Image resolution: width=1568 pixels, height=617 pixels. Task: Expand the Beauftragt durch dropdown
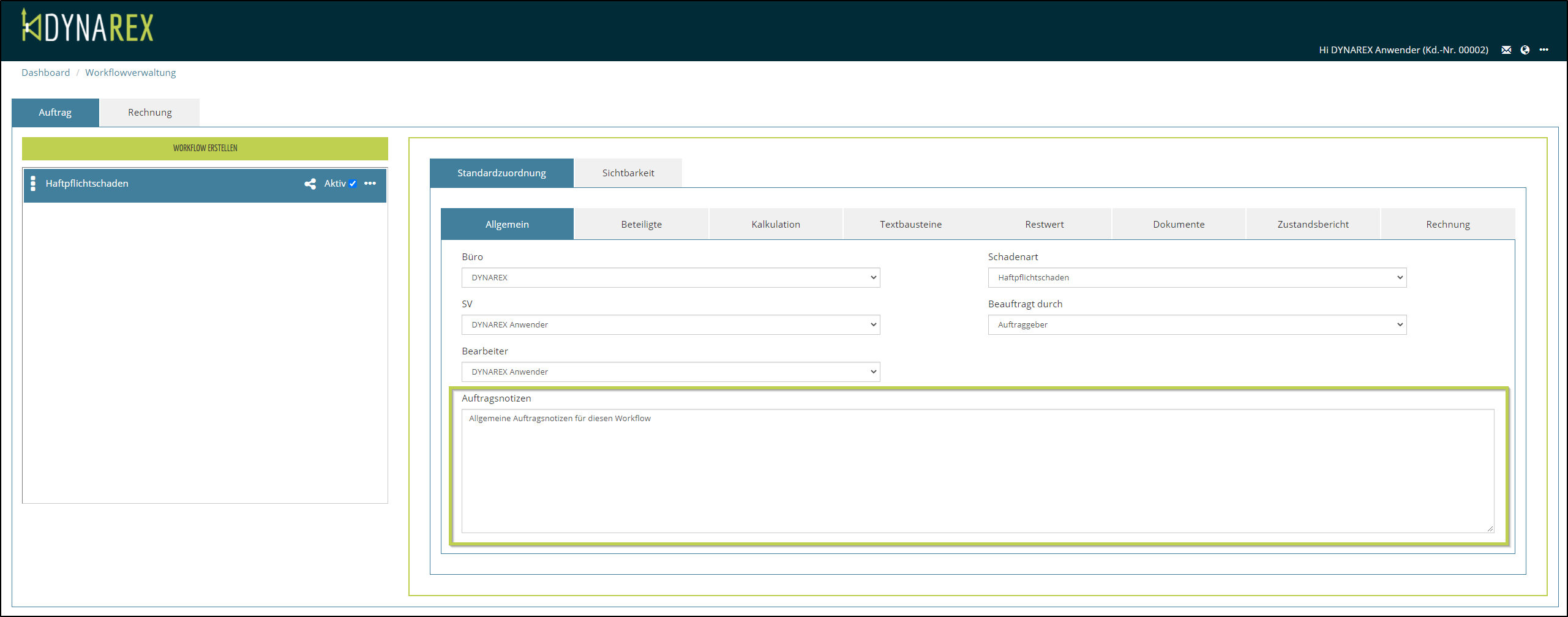tap(1196, 325)
